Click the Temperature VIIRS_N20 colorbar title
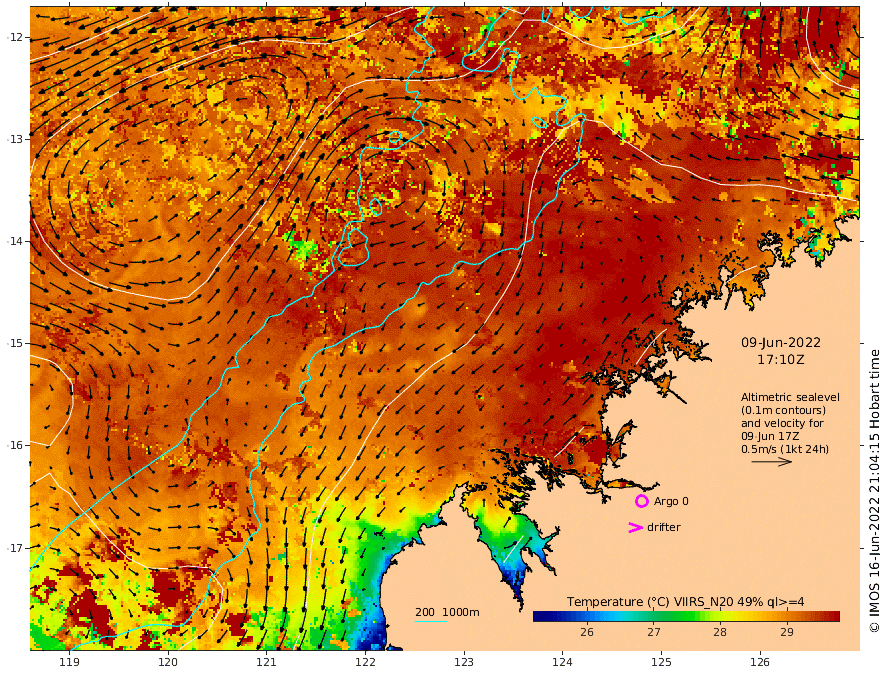This screenshot has width=880, height=680. pos(685,601)
